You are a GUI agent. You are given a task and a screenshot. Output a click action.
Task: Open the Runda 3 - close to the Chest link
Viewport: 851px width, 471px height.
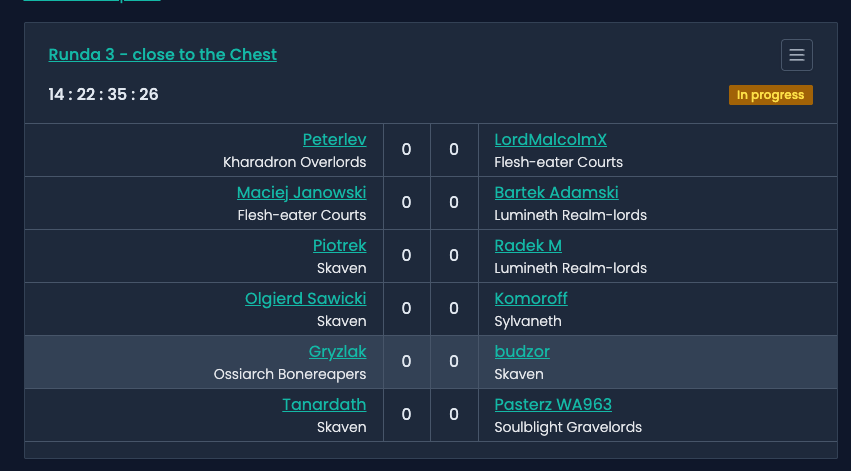point(162,54)
